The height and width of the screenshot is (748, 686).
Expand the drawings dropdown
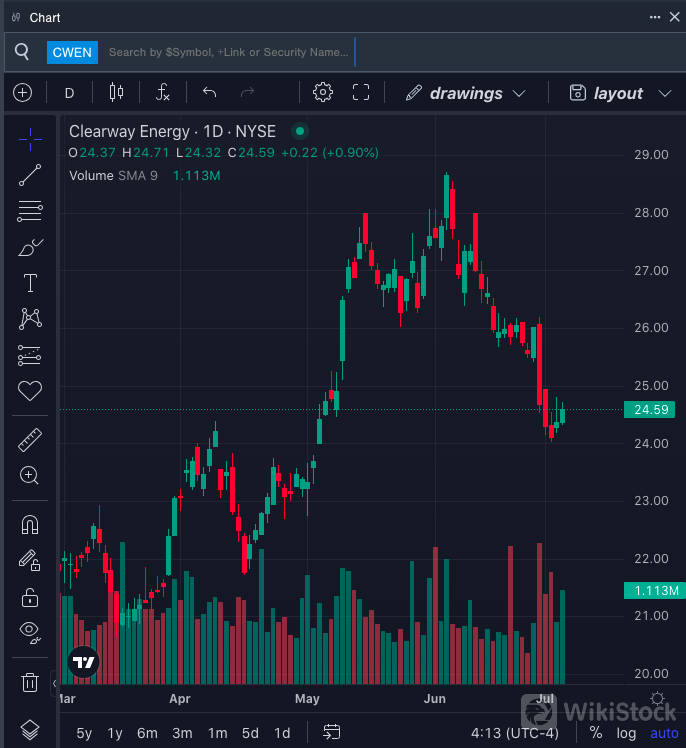(x=466, y=93)
